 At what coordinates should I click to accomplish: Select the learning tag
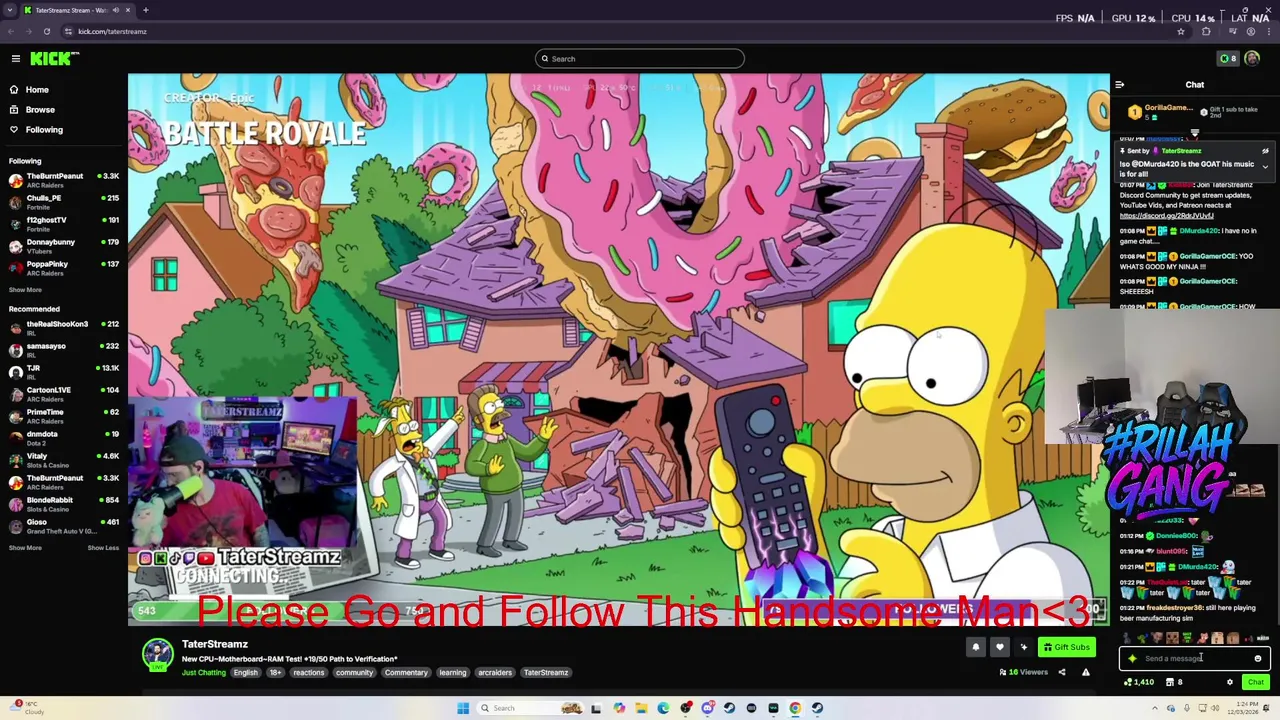coord(452,673)
